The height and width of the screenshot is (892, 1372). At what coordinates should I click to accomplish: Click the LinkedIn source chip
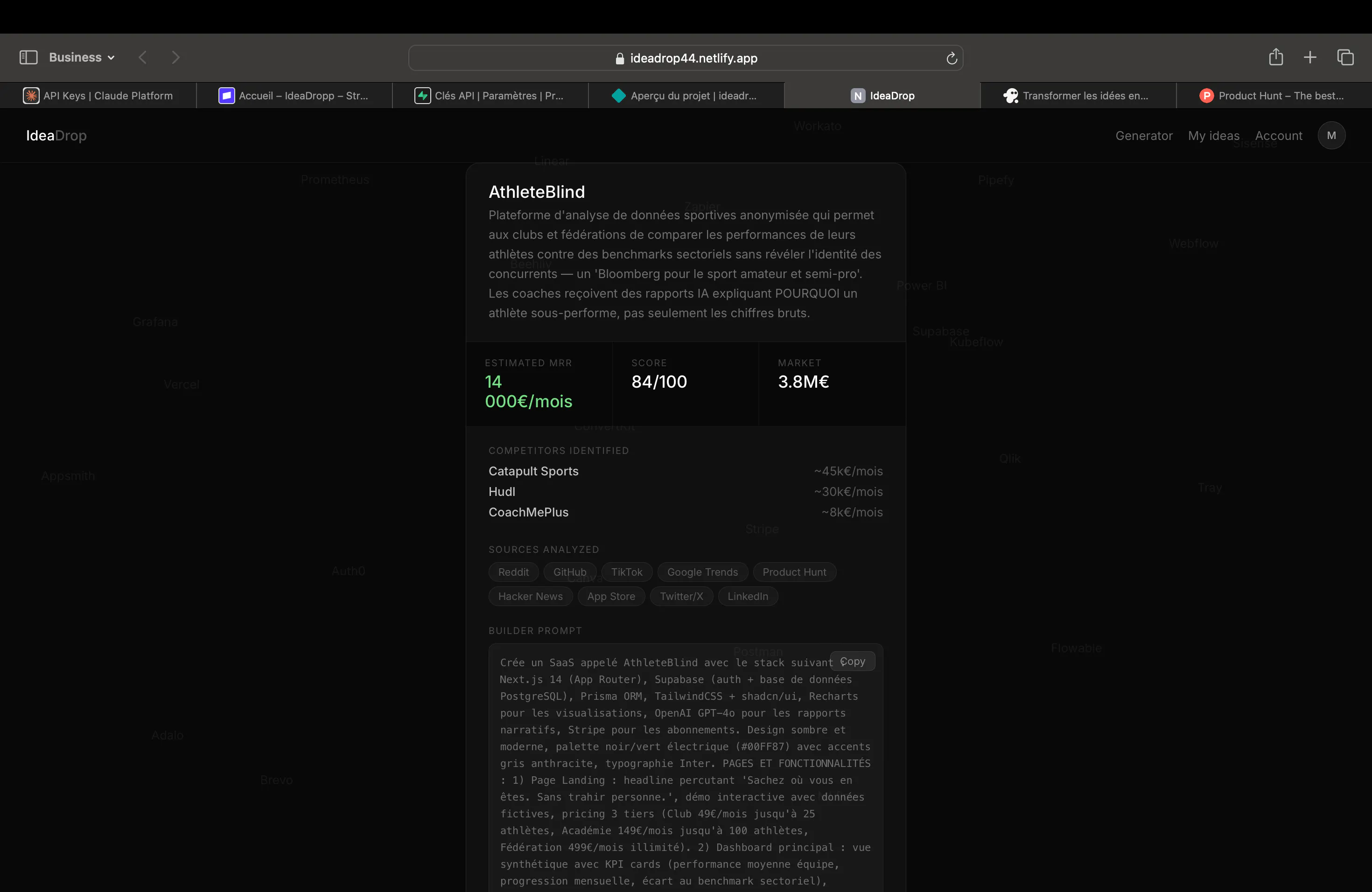pyautogui.click(x=748, y=596)
